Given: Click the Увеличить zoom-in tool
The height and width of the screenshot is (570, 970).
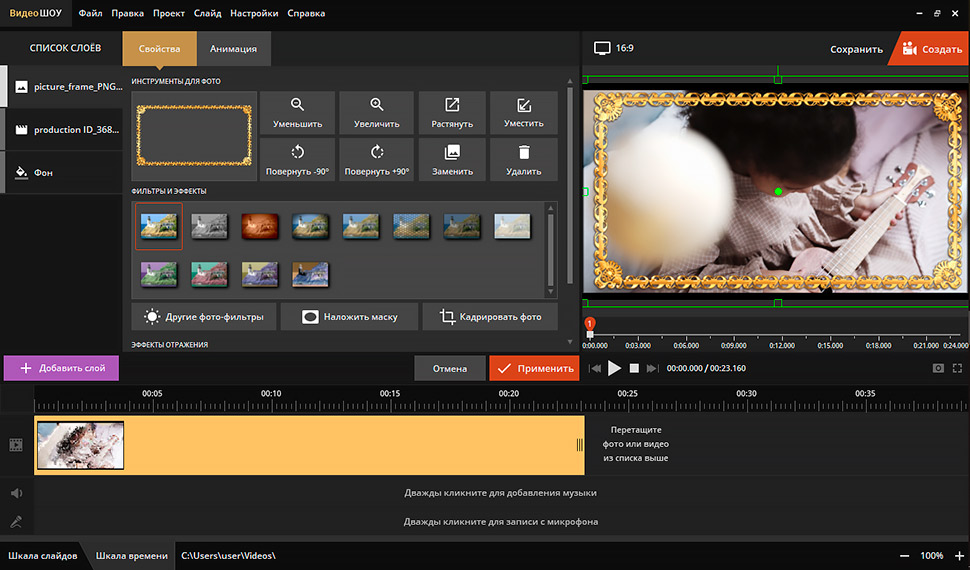Looking at the screenshot, I should coord(376,113).
